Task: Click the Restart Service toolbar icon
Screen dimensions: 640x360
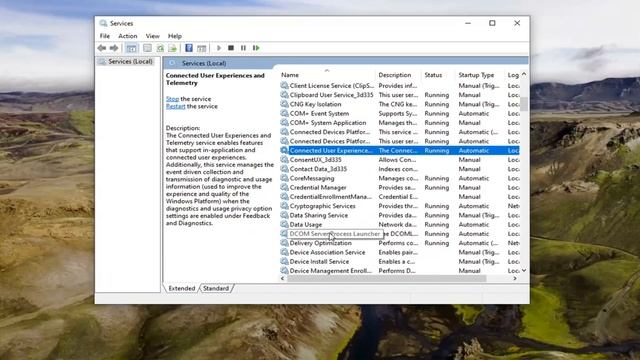Action: 256,48
